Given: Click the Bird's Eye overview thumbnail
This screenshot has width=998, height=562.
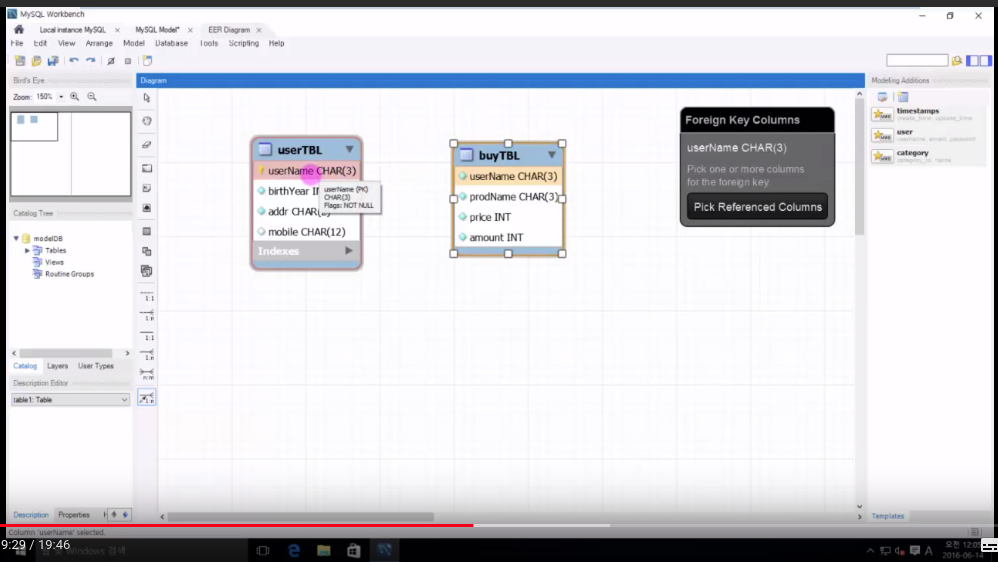Looking at the screenshot, I should [71, 154].
